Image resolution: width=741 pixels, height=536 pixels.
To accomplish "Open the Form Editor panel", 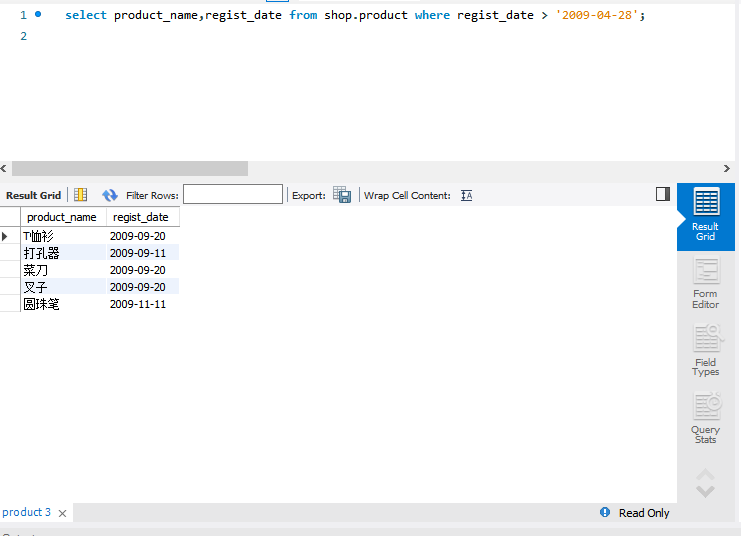I will coord(706,284).
